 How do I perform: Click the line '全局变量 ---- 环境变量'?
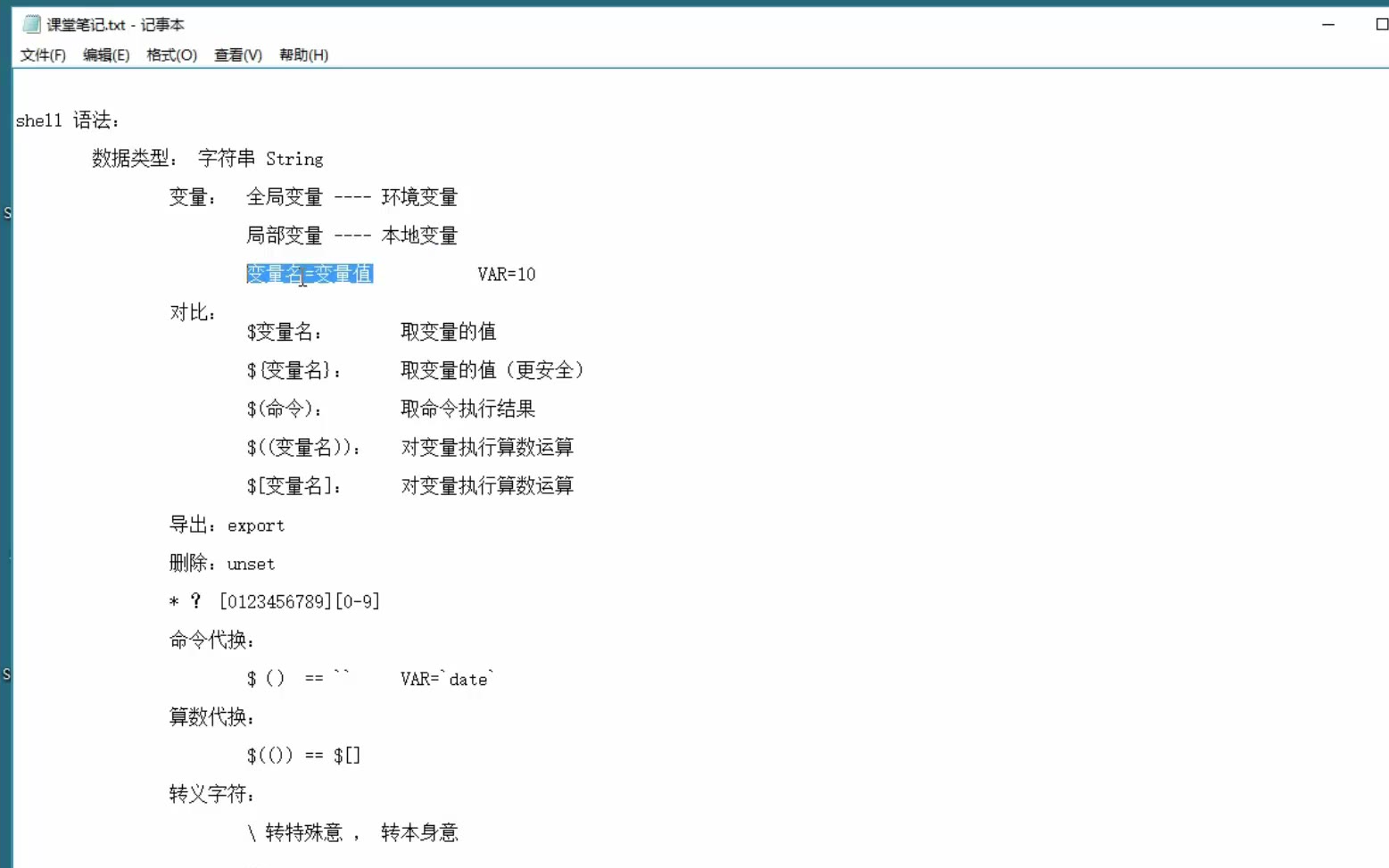351,197
